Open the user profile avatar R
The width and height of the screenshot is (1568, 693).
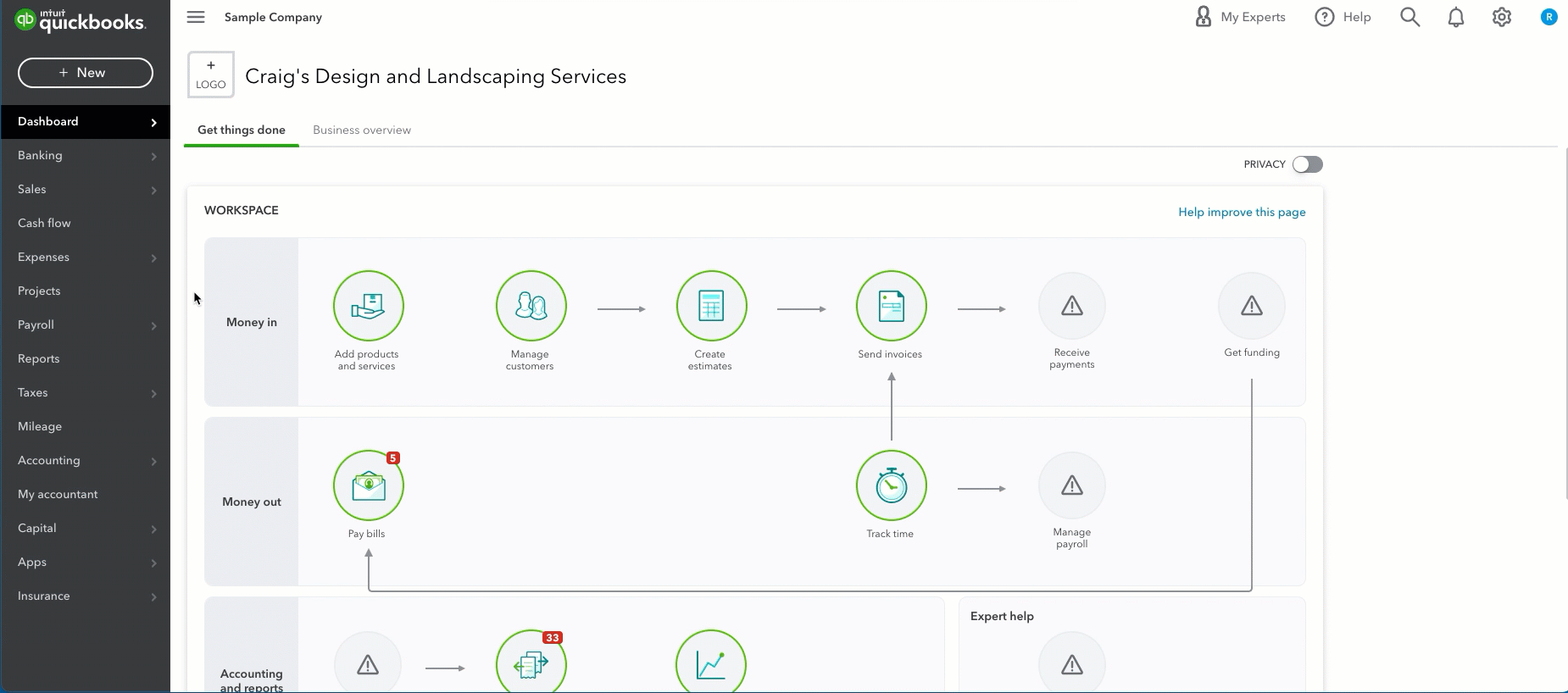1549,17
